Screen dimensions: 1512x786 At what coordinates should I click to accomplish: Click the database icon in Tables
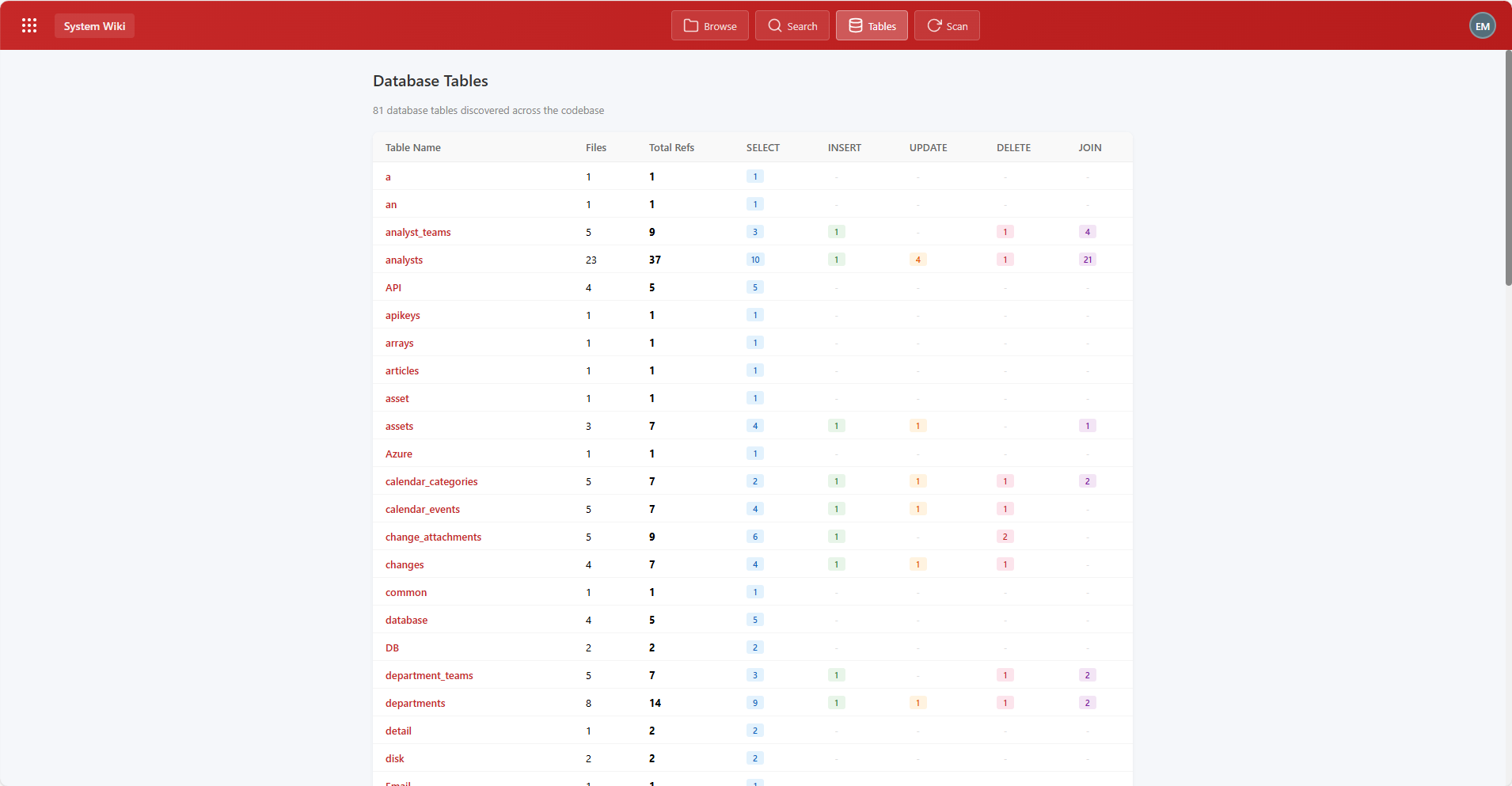click(x=856, y=25)
